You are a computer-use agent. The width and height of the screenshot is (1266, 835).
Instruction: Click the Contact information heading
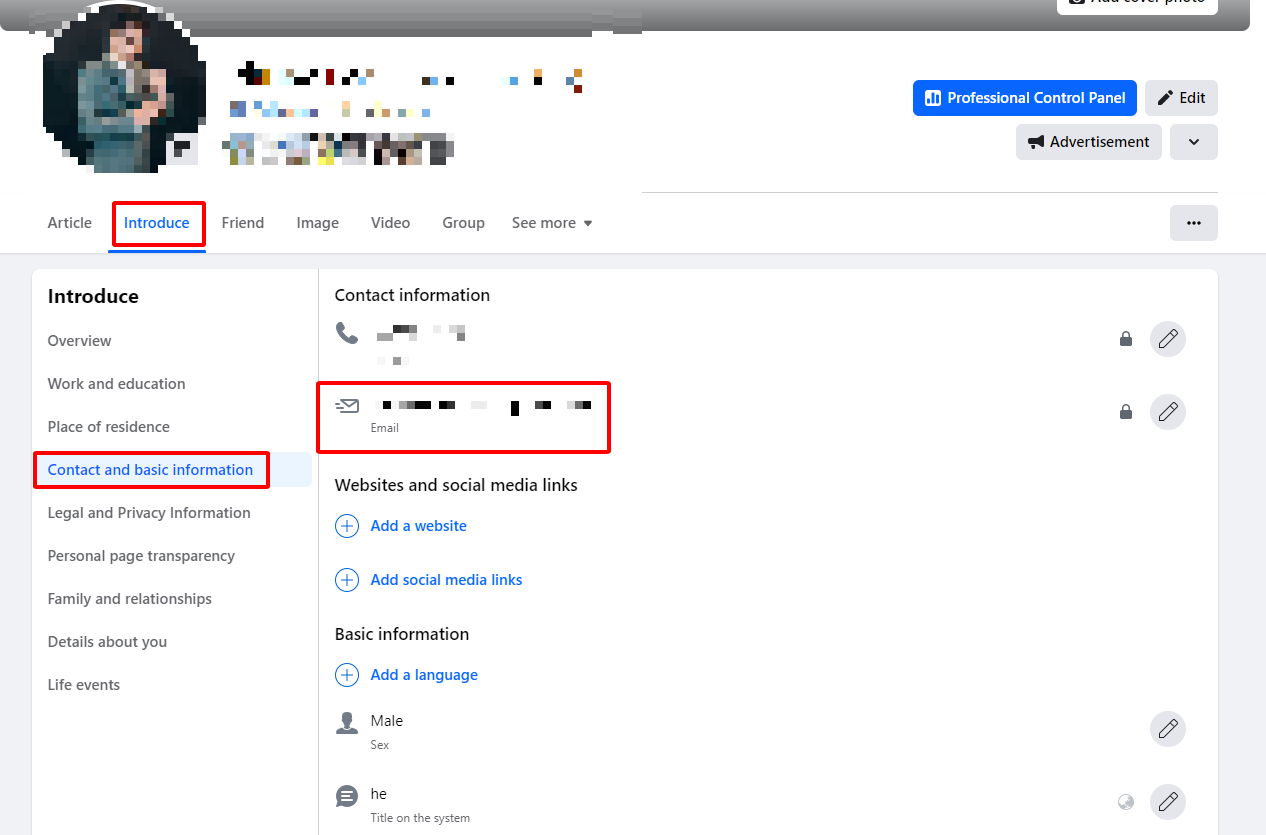point(413,295)
